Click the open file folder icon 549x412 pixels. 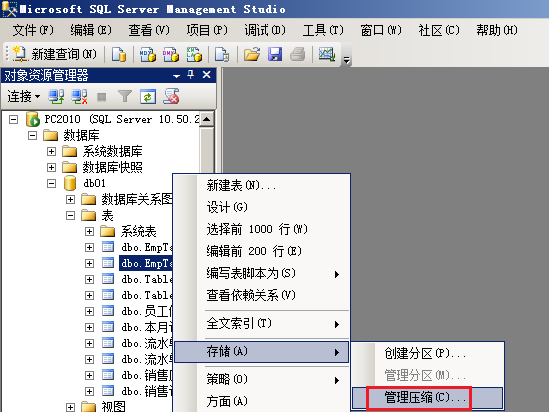(x=252, y=54)
